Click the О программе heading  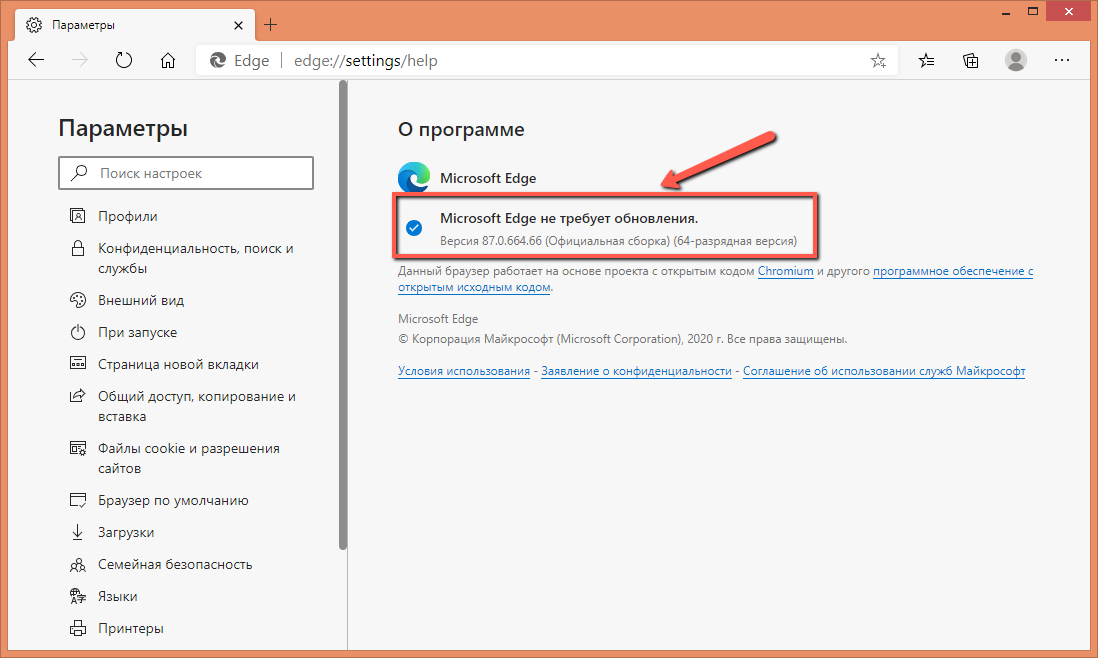[x=461, y=130]
